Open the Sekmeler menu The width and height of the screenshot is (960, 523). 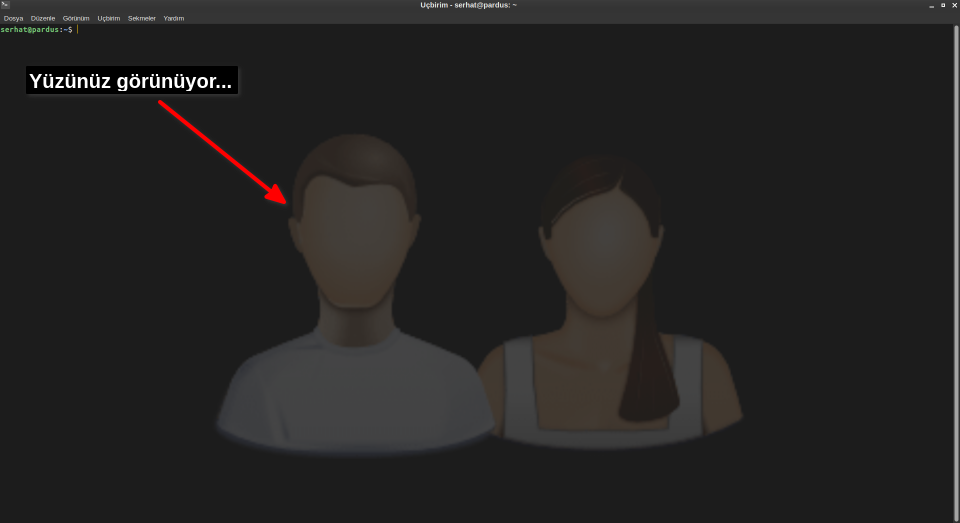tap(142, 18)
